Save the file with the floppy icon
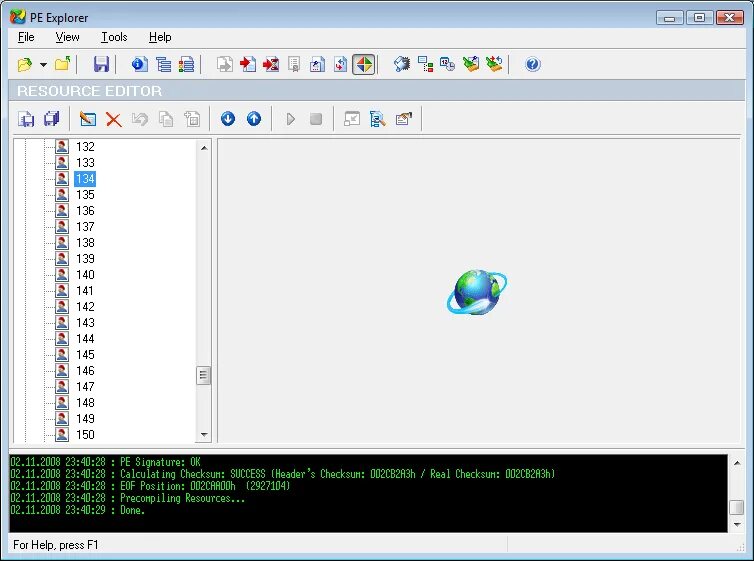754x561 pixels. click(x=101, y=64)
